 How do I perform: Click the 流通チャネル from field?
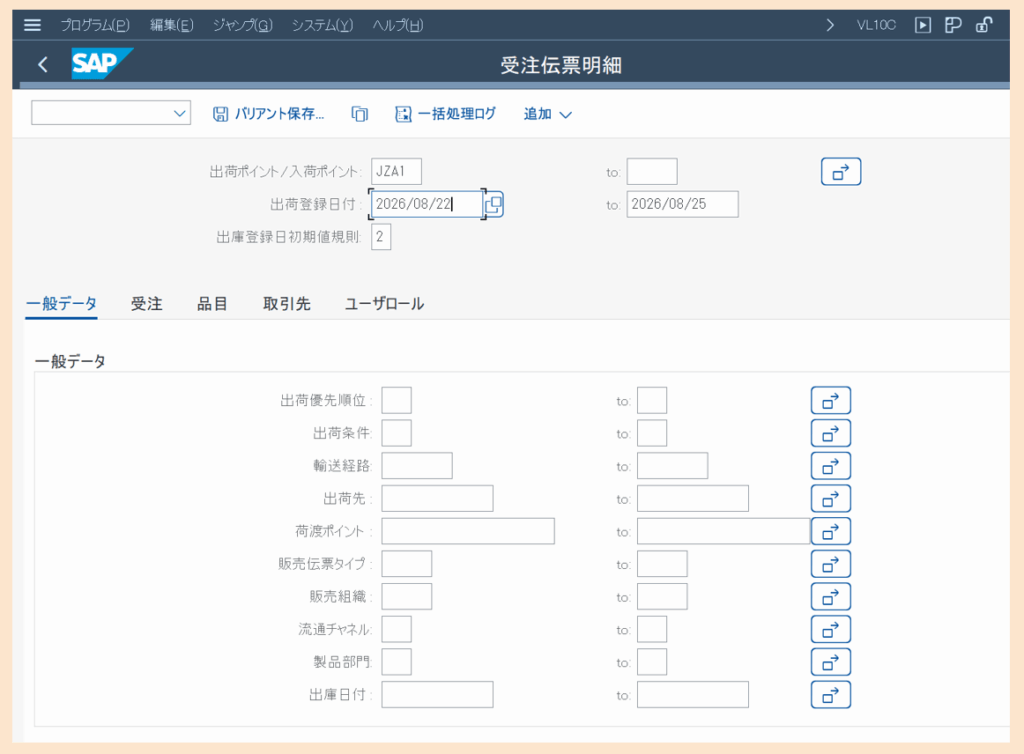click(396, 629)
